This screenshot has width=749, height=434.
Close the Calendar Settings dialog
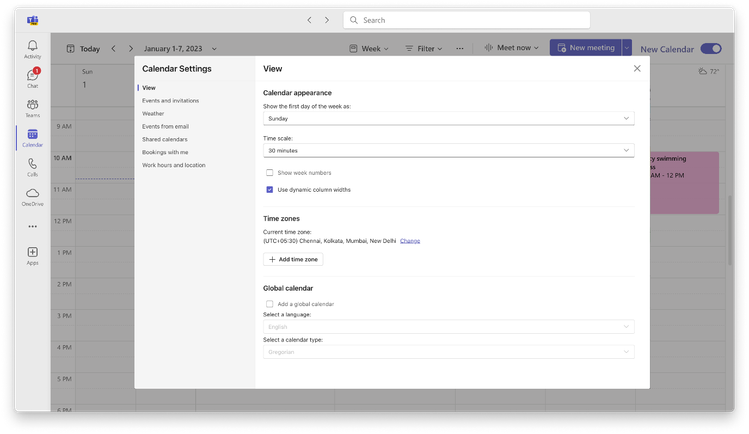click(637, 69)
